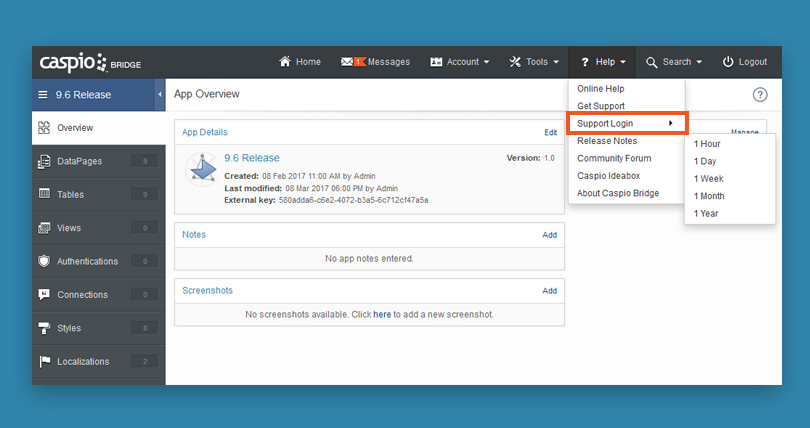Choose 1 Week support login duration
This screenshot has width=810, height=428.
(x=709, y=179)
